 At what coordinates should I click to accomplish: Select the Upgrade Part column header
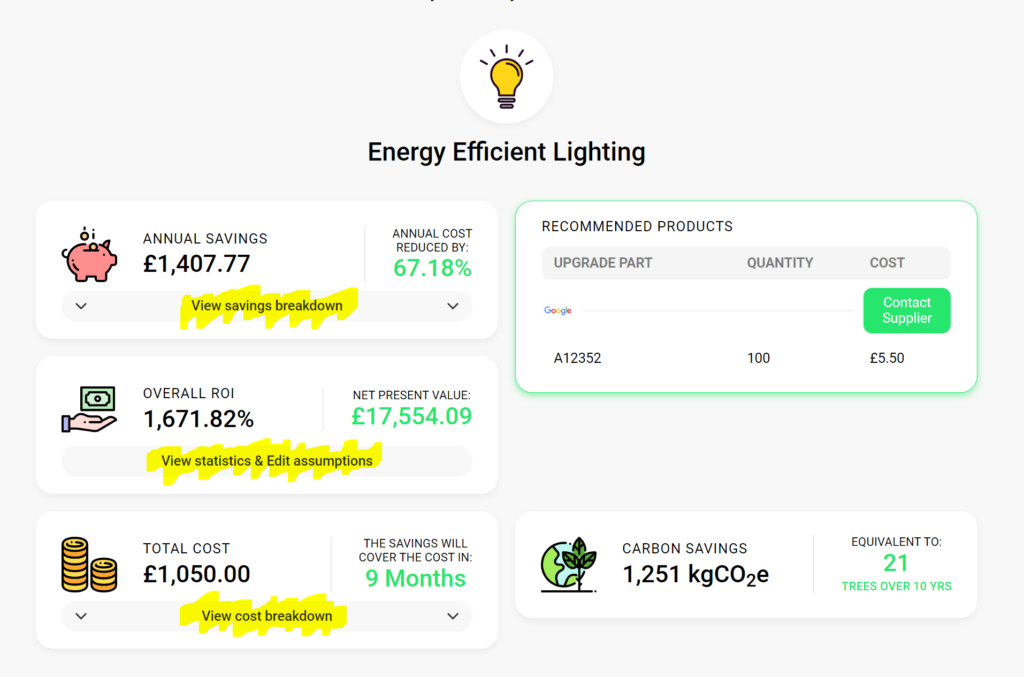click(x=603, y=263)
